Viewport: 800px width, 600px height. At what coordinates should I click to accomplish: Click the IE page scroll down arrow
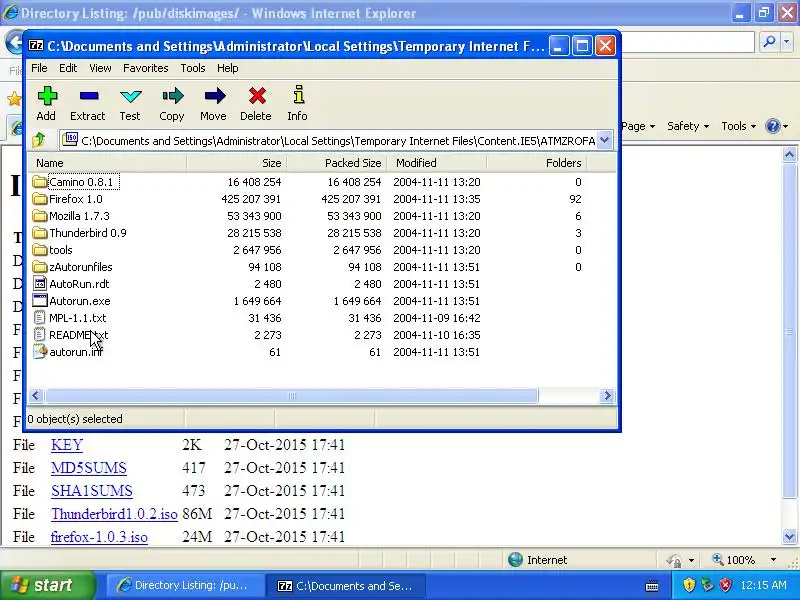[x=789, y=536]
